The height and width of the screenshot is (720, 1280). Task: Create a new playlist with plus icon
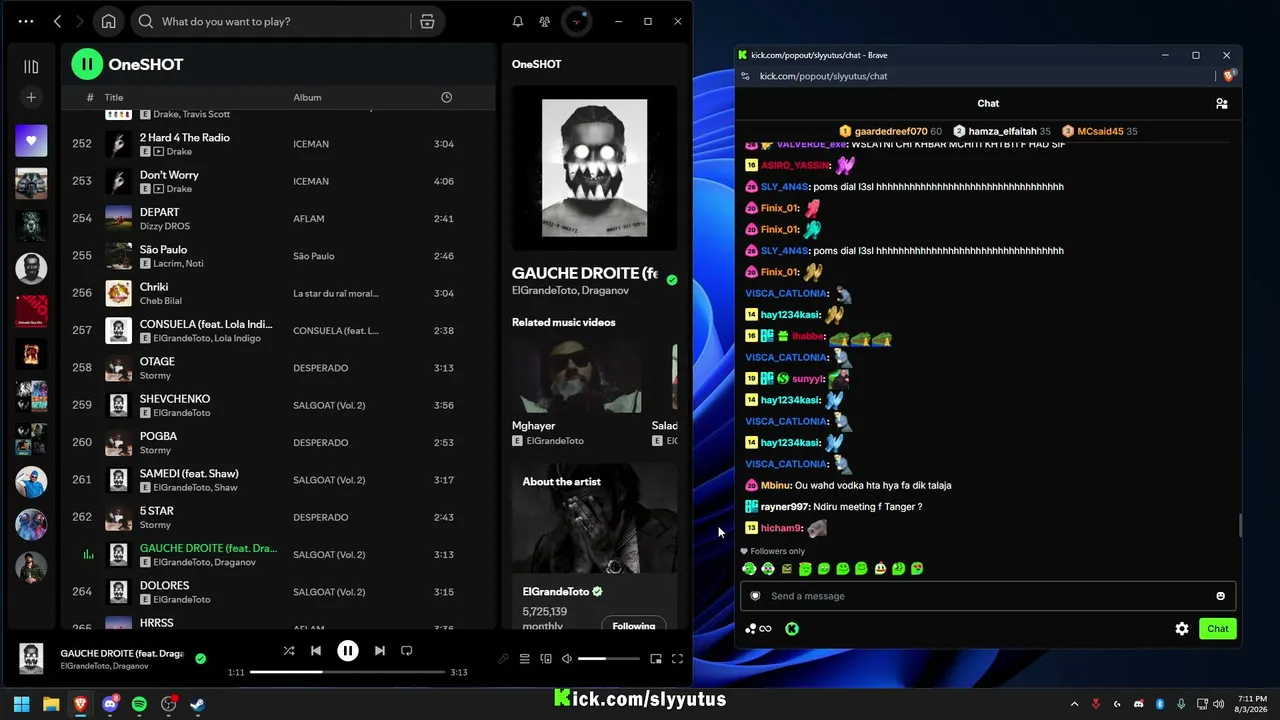tap(31, 97)
